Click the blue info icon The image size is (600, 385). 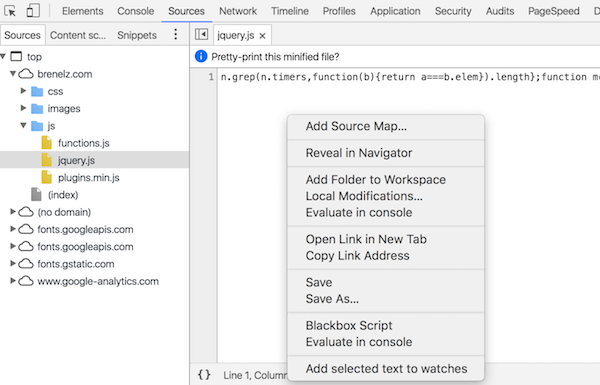pos(201,57)
